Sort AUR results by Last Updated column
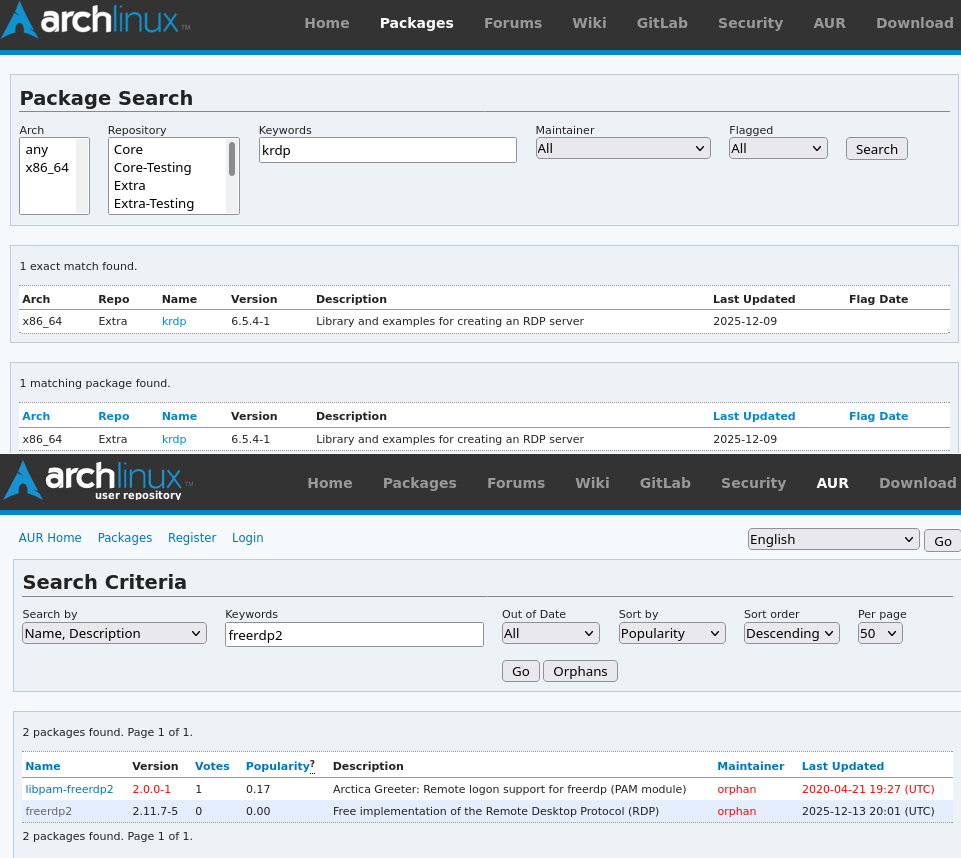This screenshot has height=858, width=961. [843, 766]
